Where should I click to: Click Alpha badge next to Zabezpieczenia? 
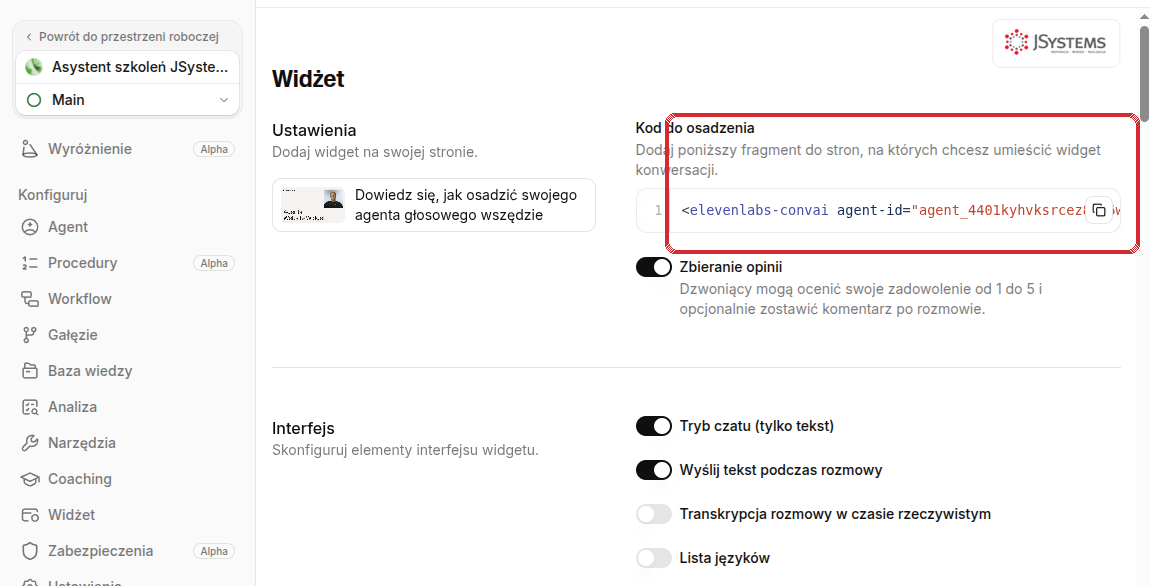click(214, 551)
